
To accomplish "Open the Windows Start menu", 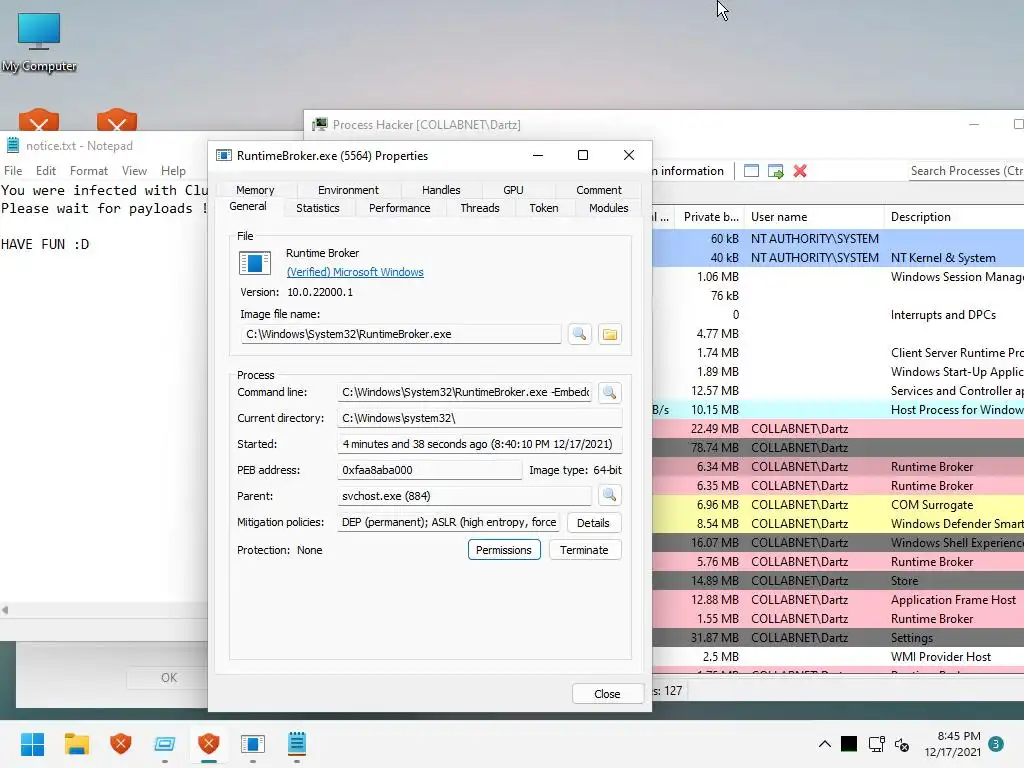I will pyautogui.click(x=33, y=744).
